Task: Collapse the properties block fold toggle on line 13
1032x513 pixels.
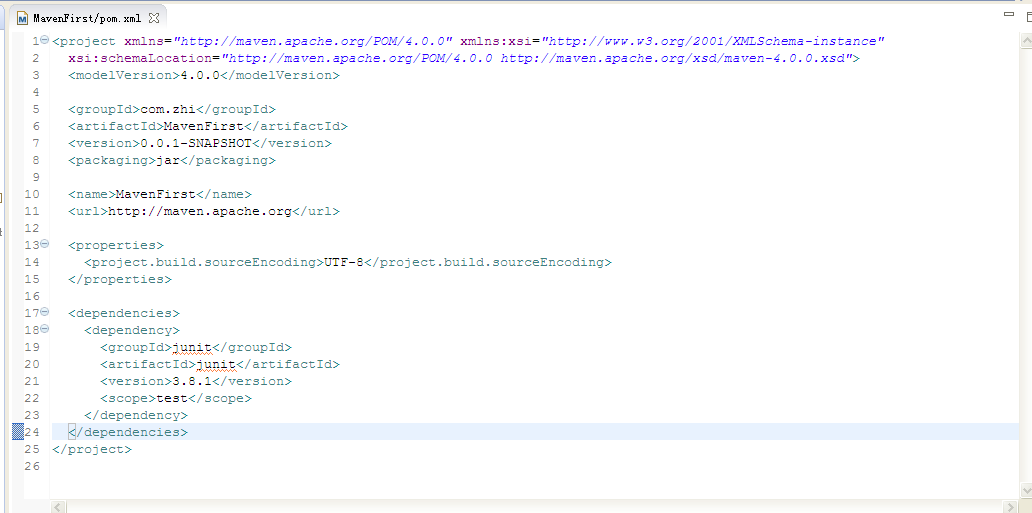Action: click(x=45, y=244)
